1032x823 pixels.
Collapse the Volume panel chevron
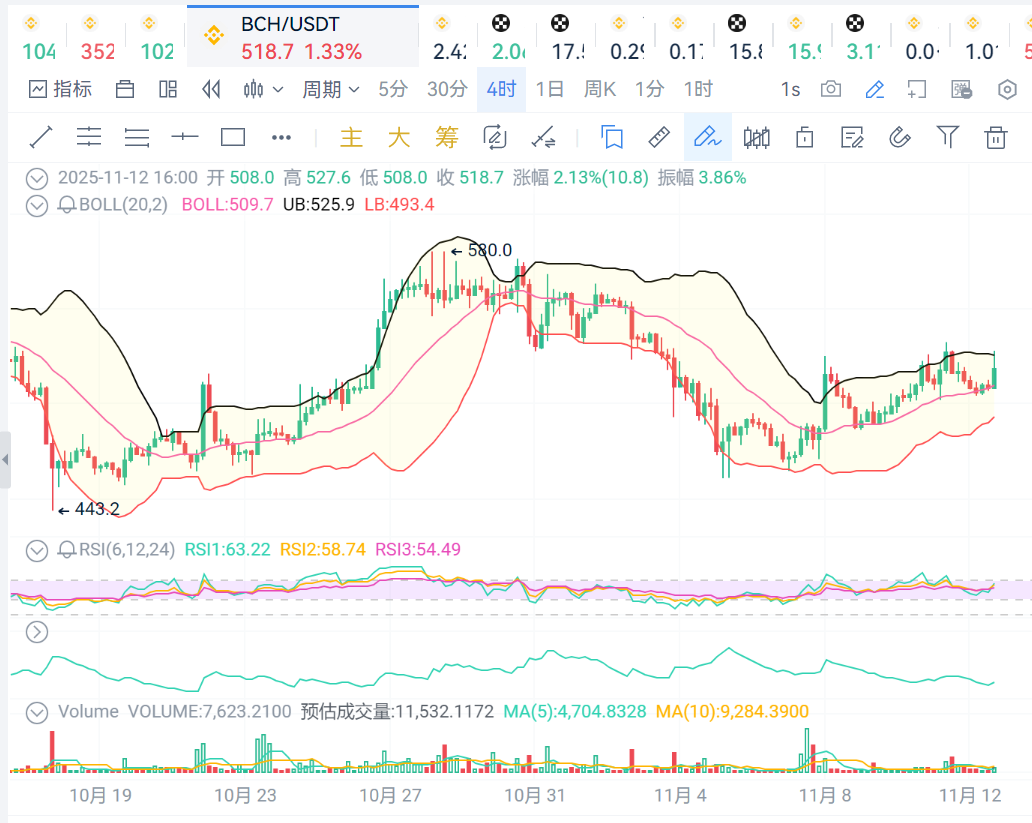click(x=37, y=712)
